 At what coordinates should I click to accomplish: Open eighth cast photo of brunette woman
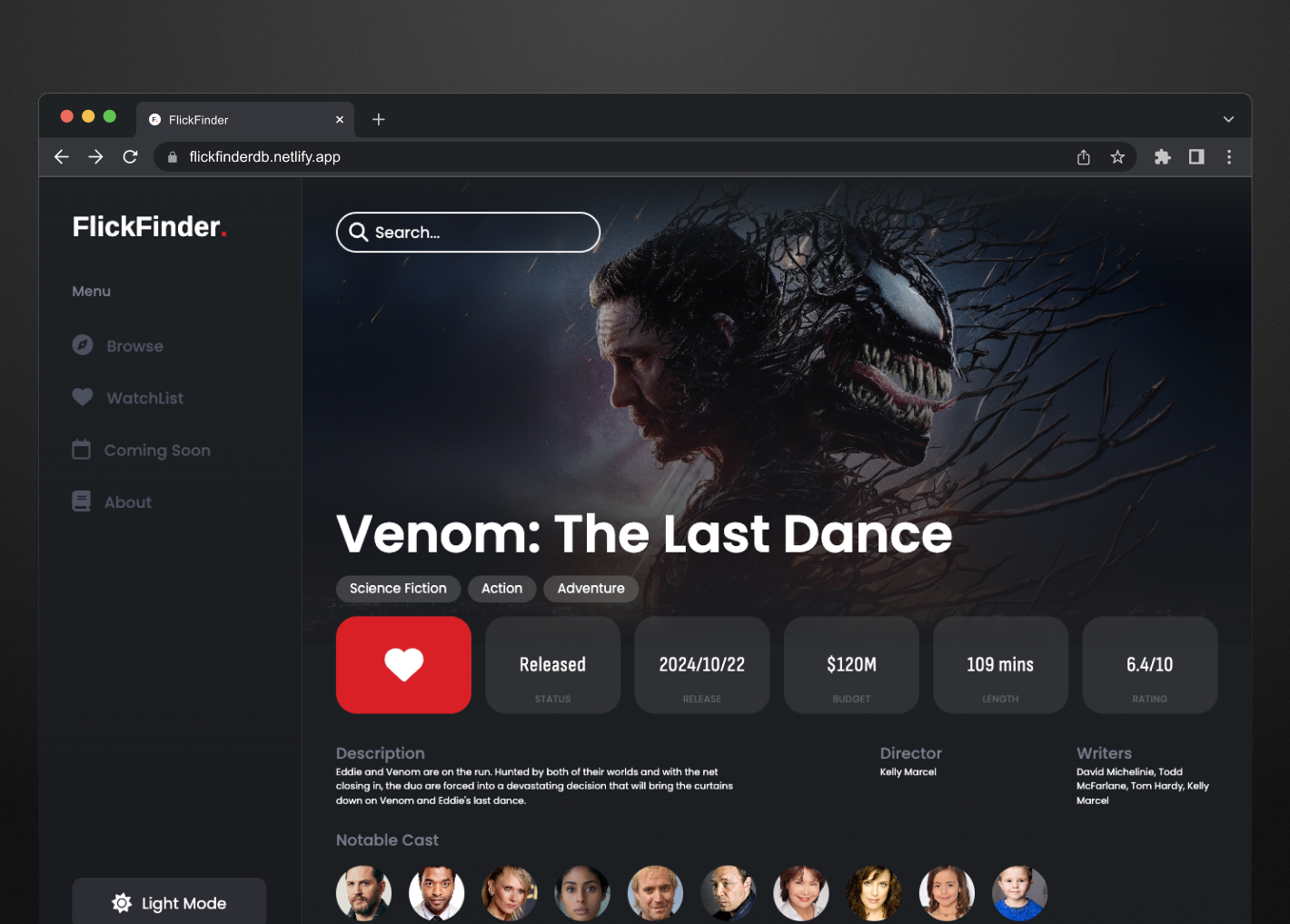(x=874, y=893)
